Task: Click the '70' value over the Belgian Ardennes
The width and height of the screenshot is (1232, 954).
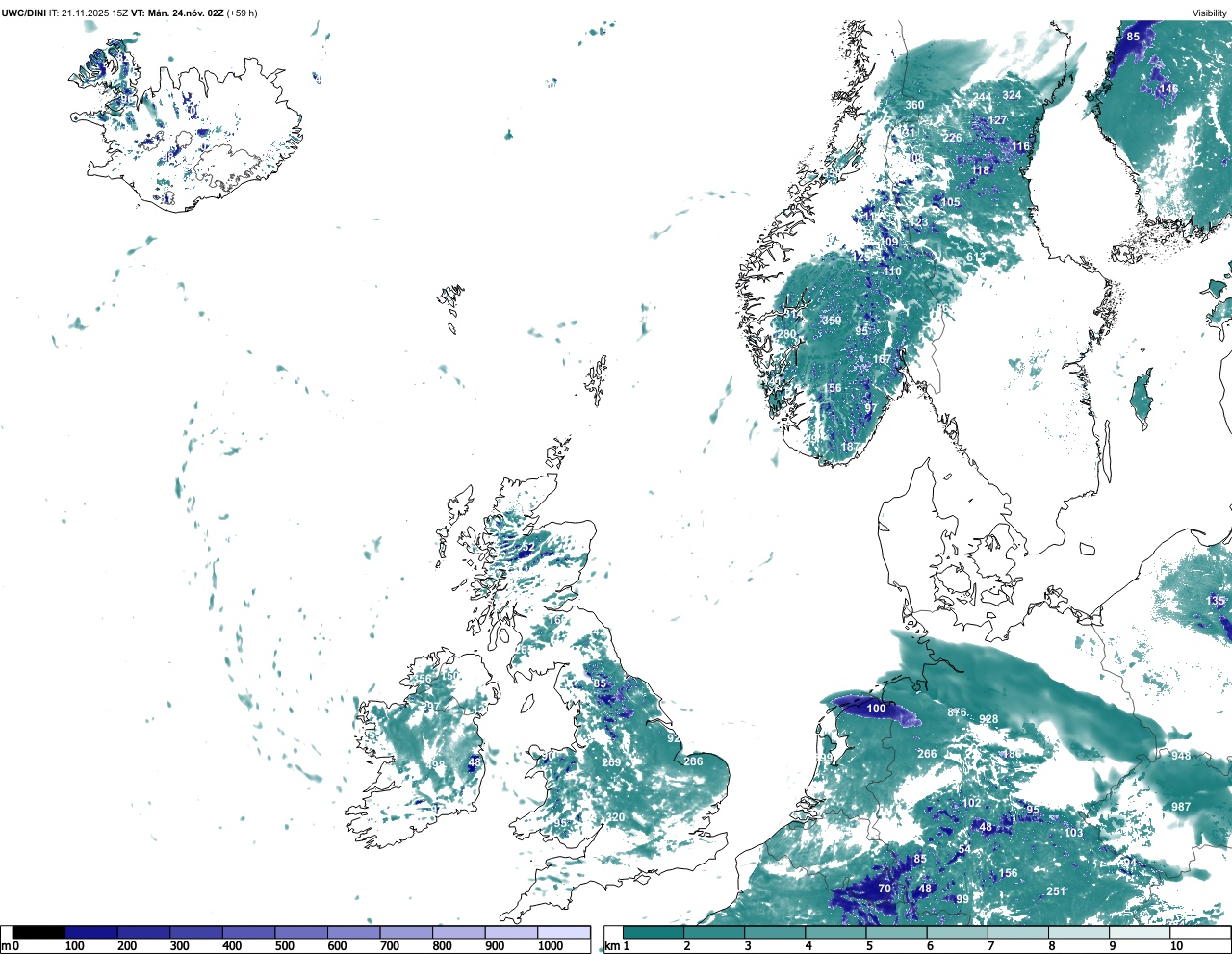Action: [885, 889]
